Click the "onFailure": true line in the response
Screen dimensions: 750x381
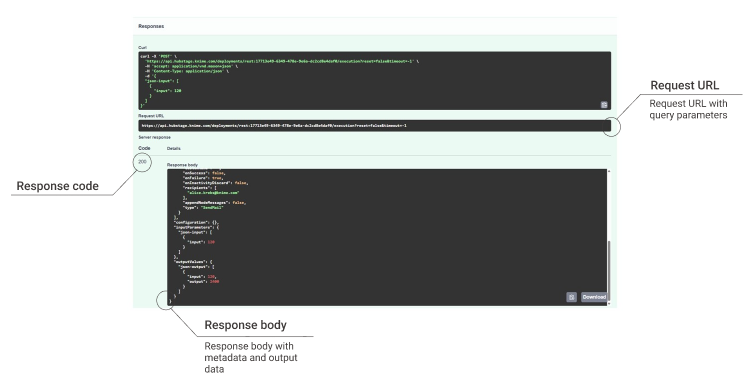pos(203,178)
